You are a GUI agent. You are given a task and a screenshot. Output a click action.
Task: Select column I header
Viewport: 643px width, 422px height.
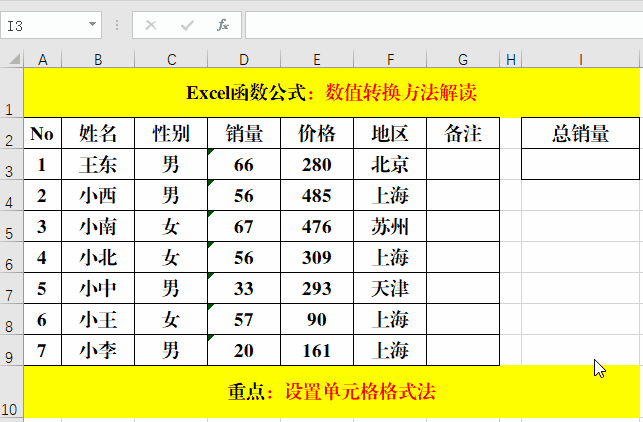coord(581,59)
